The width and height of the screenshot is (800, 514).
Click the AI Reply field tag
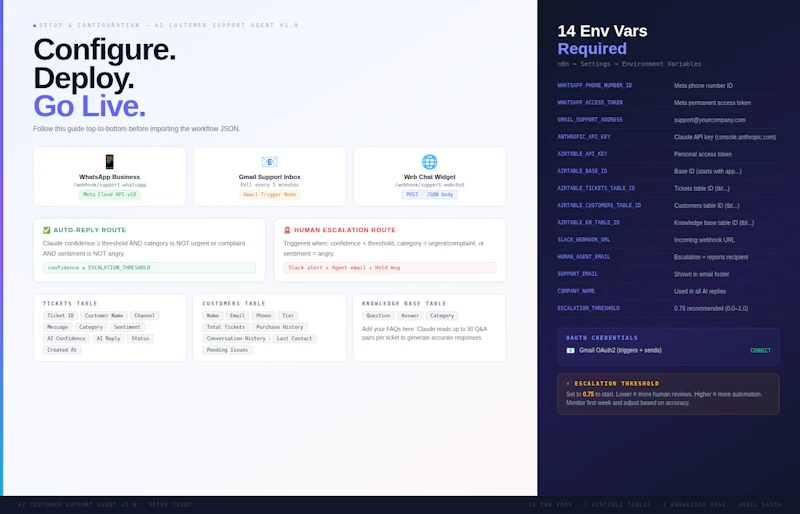click(109, 338)
